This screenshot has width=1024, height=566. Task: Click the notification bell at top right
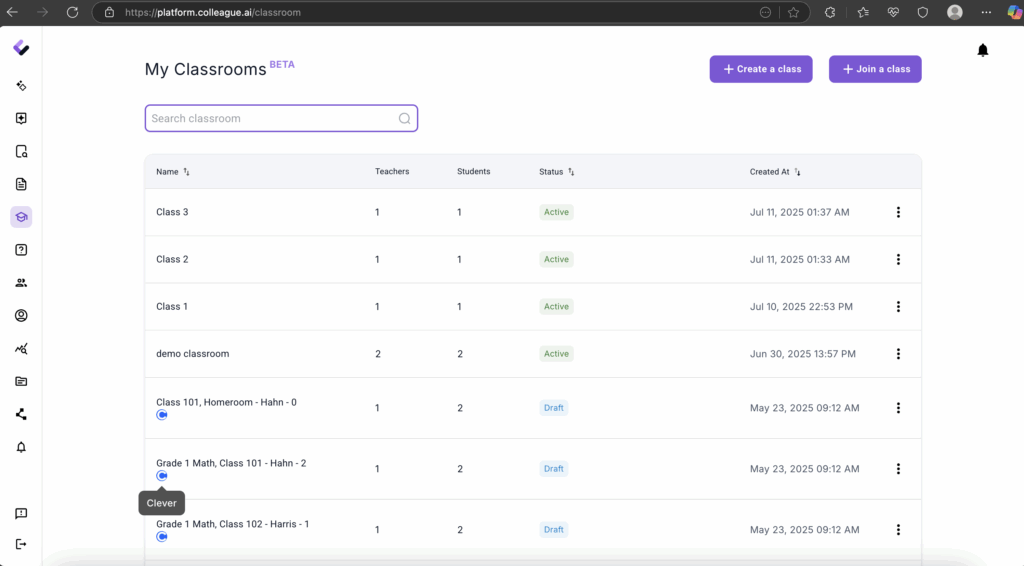[982, 50]
